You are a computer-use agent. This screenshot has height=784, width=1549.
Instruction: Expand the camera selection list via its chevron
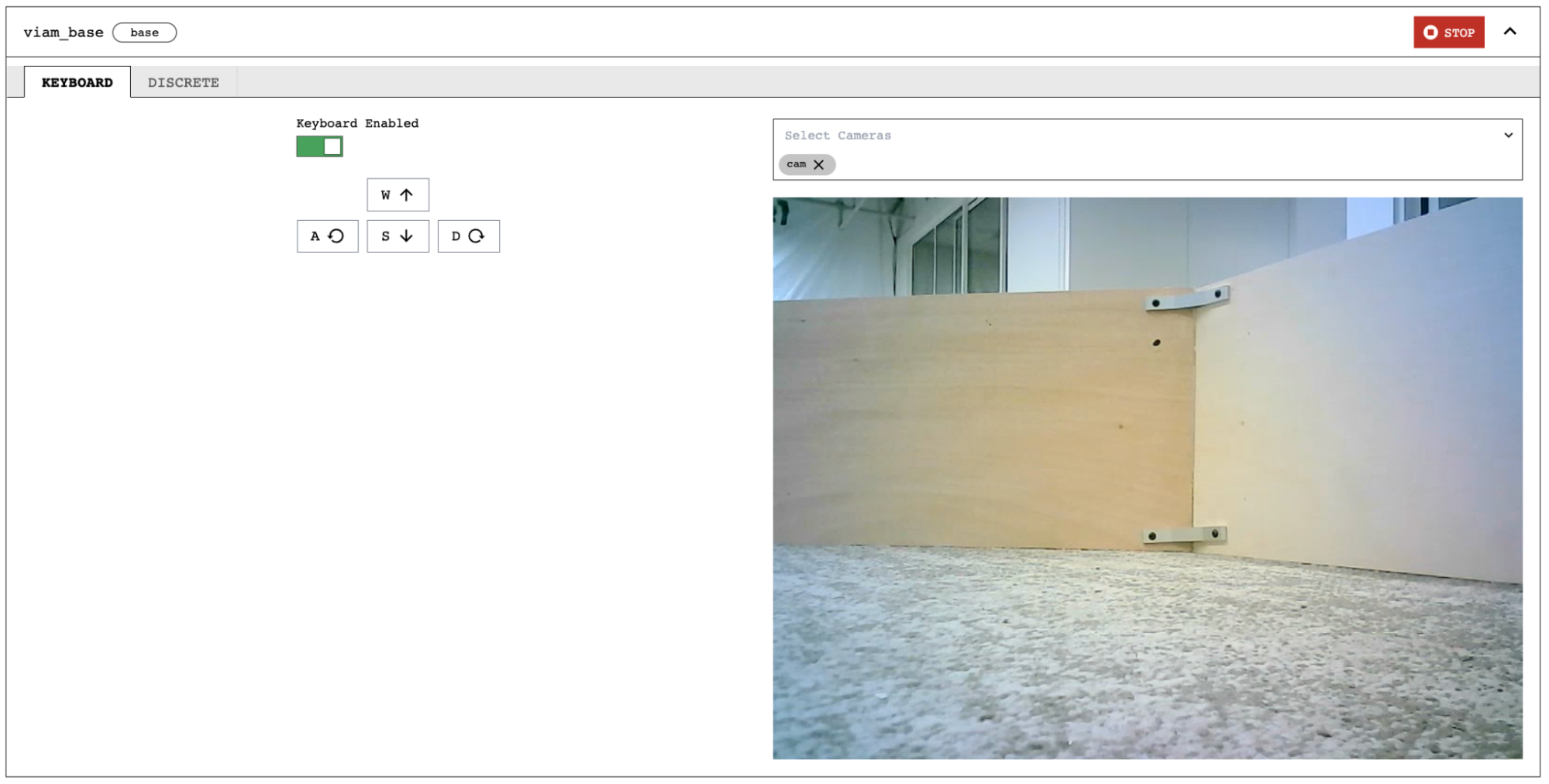(x=1508, y=135)
